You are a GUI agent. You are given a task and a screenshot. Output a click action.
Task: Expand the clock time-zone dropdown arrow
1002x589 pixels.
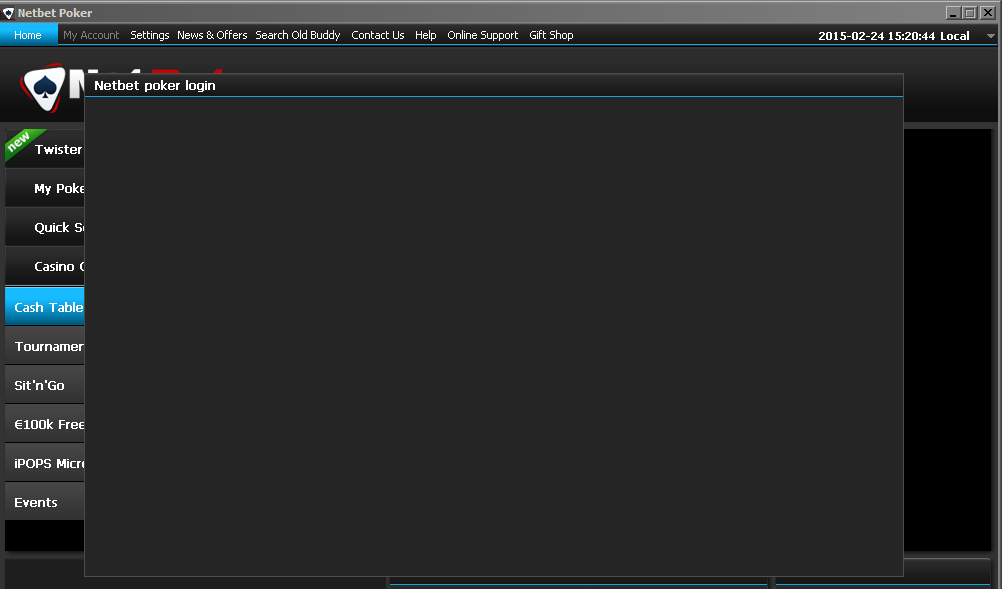(x=990, y=36)
